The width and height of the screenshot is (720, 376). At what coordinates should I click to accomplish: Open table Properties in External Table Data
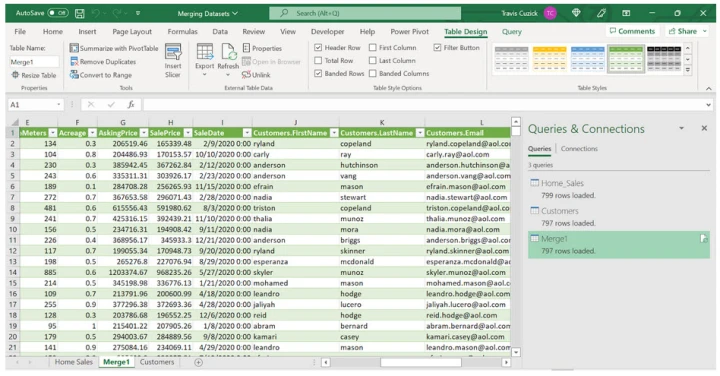click(x=262, y=48)
